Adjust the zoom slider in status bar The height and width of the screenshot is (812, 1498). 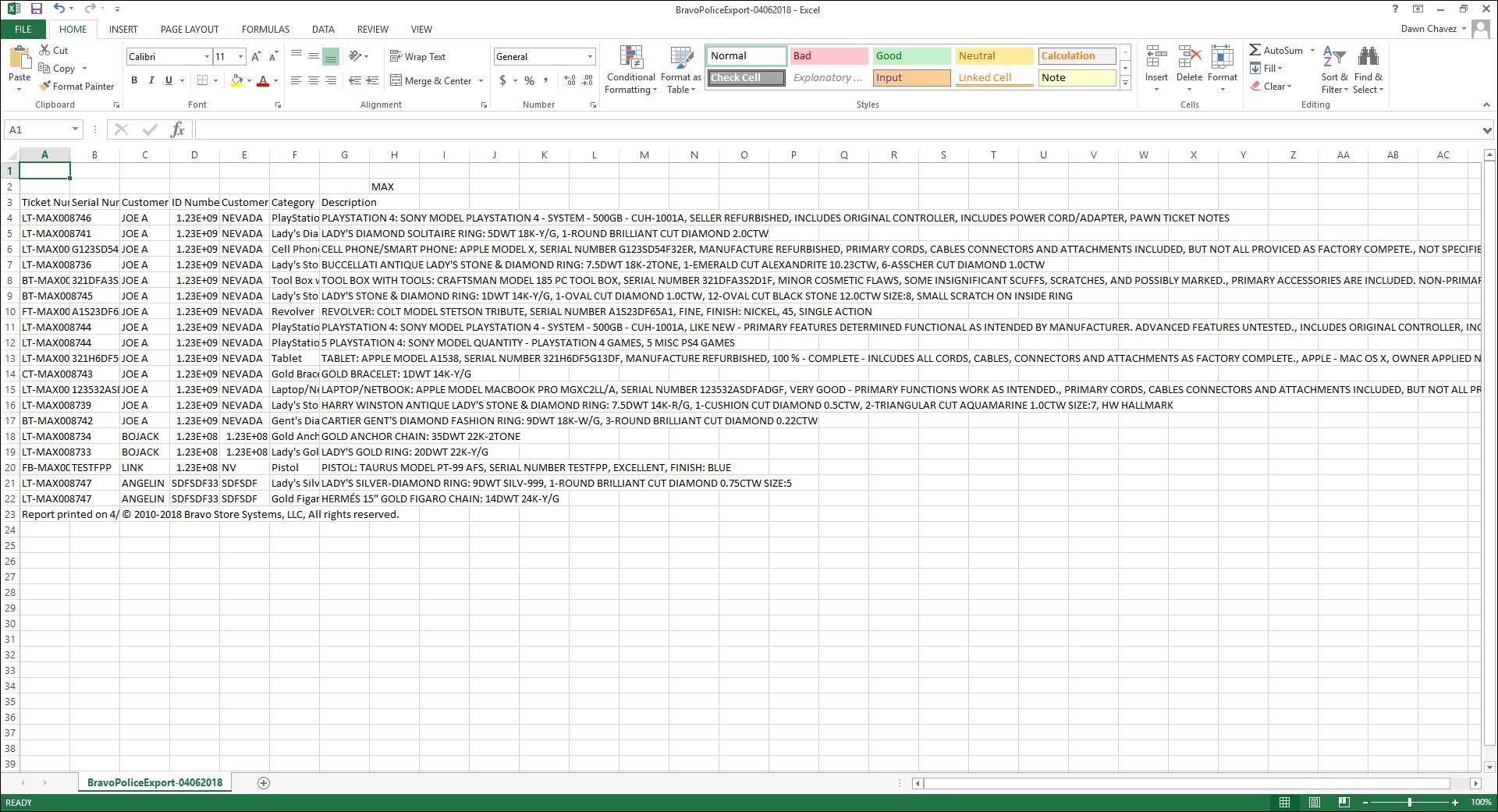tap(1410, 802)
